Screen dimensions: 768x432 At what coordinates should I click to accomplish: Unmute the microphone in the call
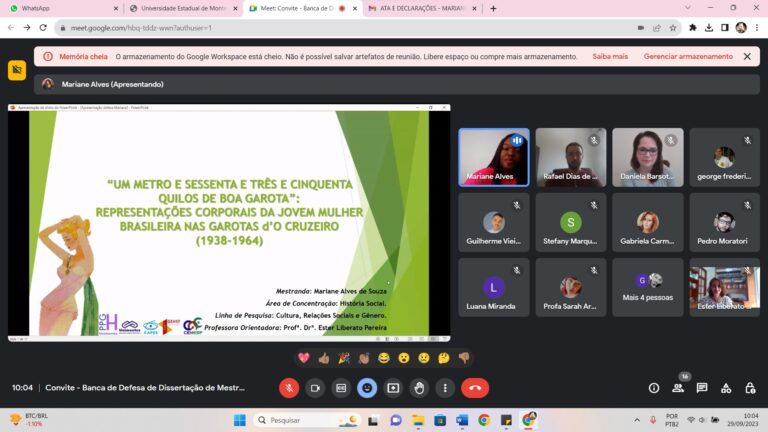tap(289, 388)
